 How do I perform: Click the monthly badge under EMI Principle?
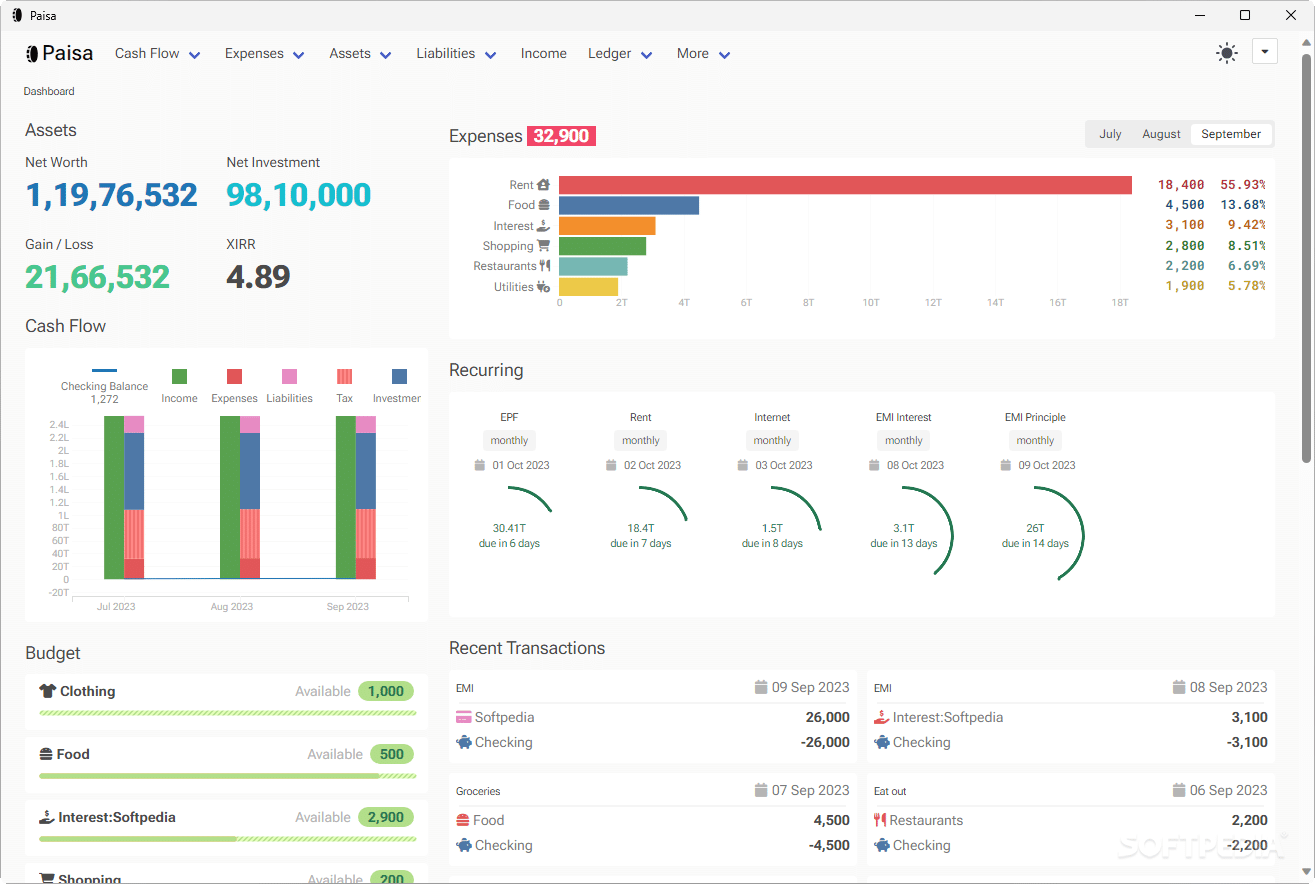[x=1035, y=440]
